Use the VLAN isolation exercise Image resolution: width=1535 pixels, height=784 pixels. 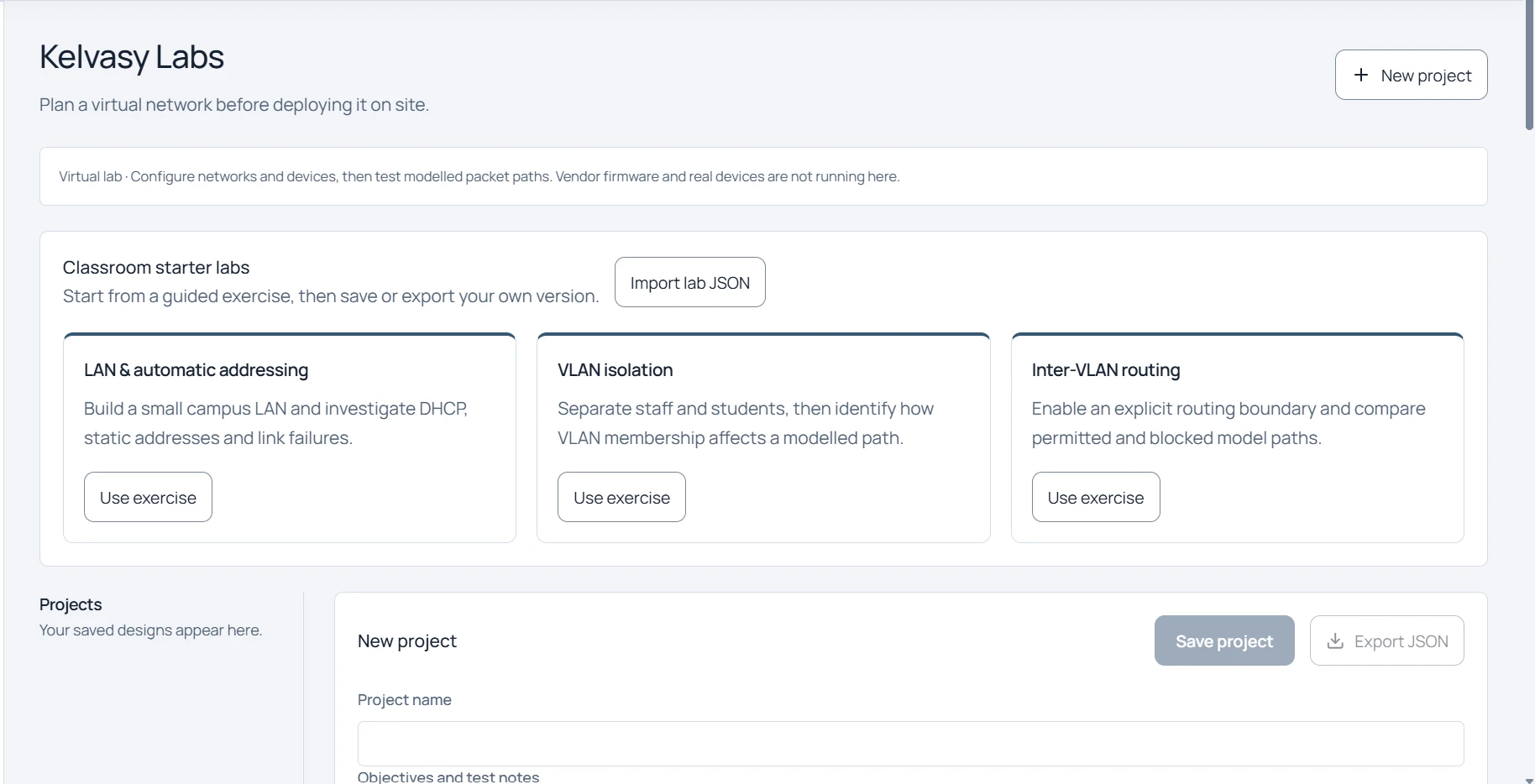click(x=621, y=497)
